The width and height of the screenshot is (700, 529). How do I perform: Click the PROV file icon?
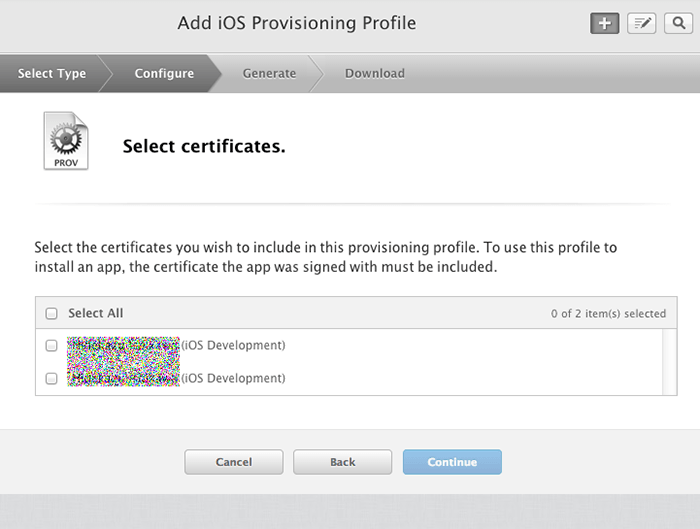(x=66, y=142)
